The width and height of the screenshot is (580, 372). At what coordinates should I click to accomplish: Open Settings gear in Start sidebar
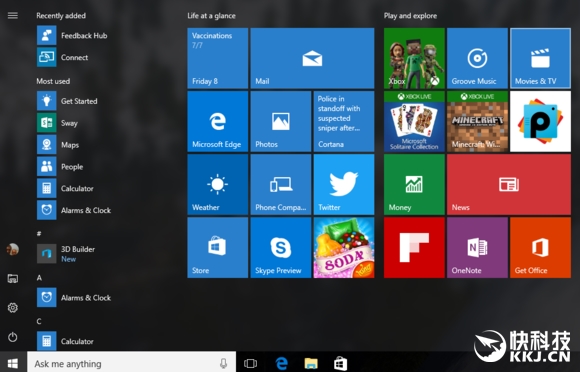pos(13,308)
